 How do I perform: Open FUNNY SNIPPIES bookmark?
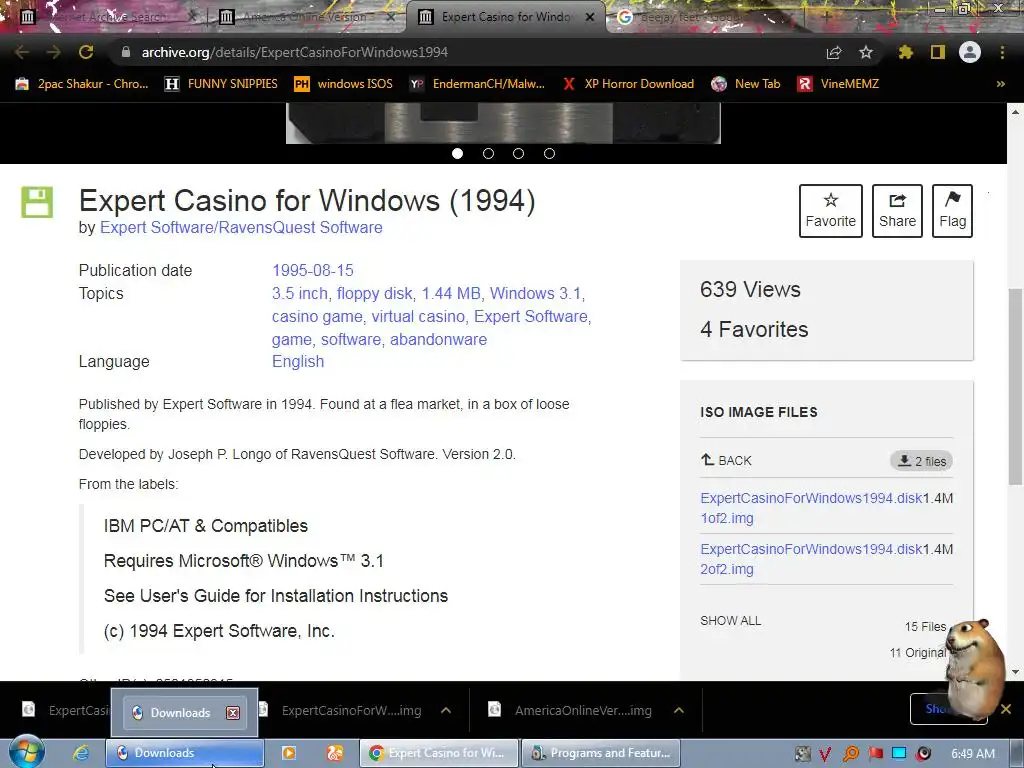pos(221,84)
